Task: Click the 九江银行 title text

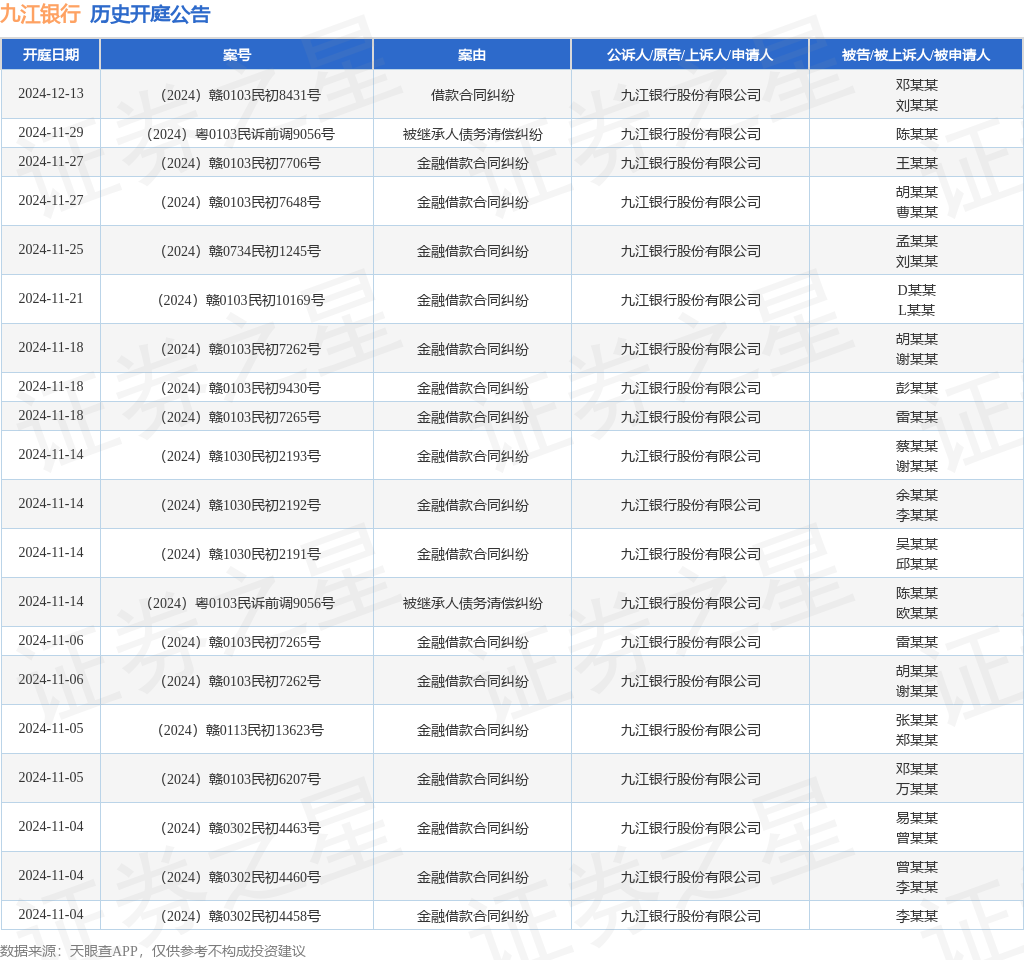Action: click(x=40, y=14)
